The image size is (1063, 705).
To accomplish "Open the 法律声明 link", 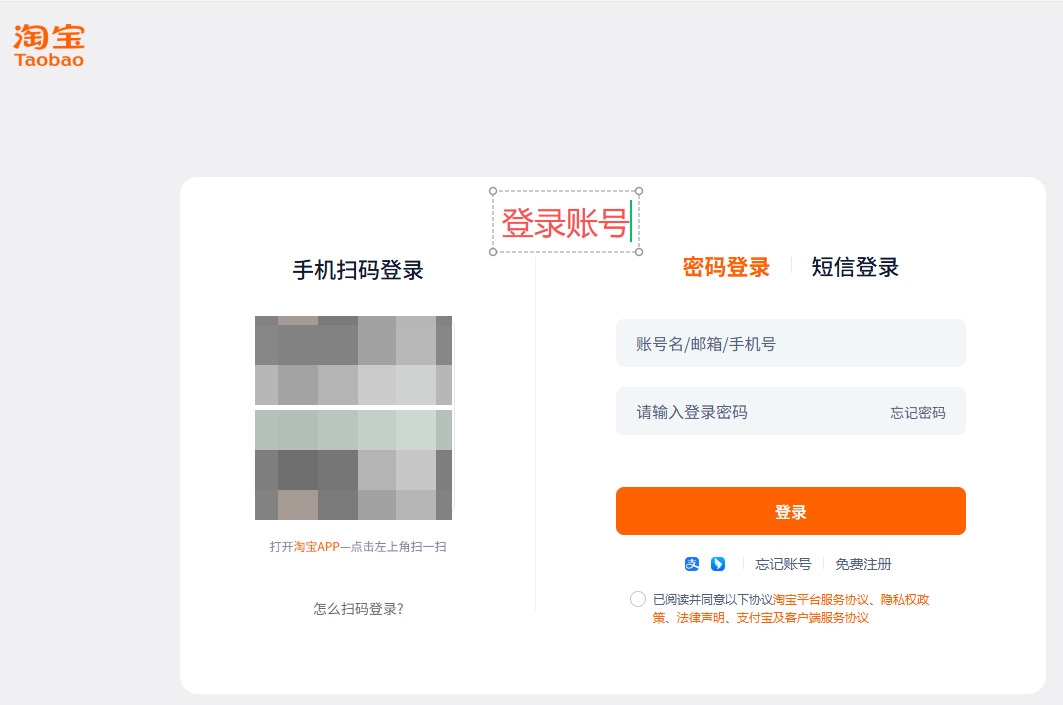I will pyautogui.click(x=700, y=618).
